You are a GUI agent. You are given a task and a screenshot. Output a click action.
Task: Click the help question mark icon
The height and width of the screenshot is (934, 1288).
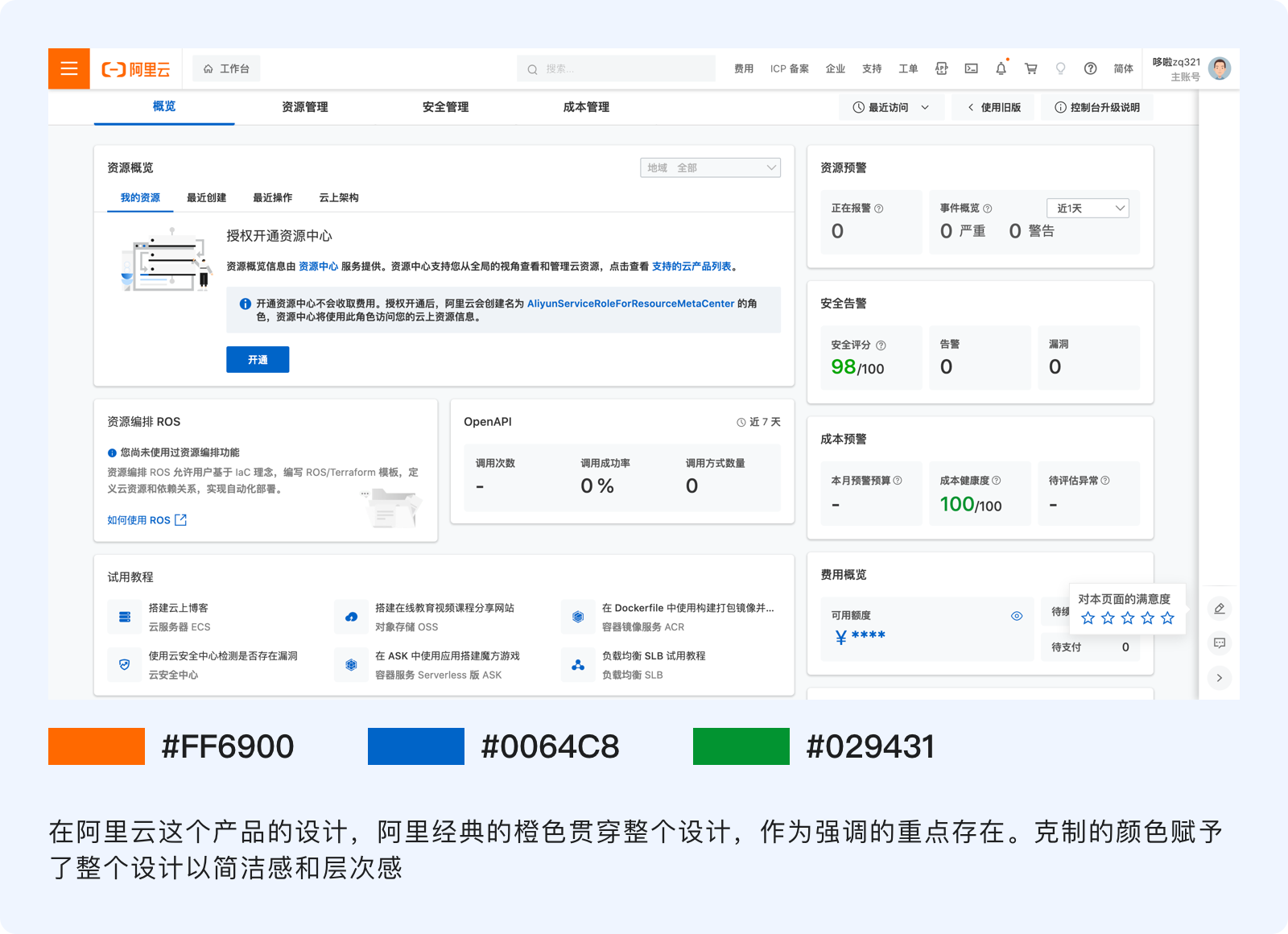(1090, 68)
